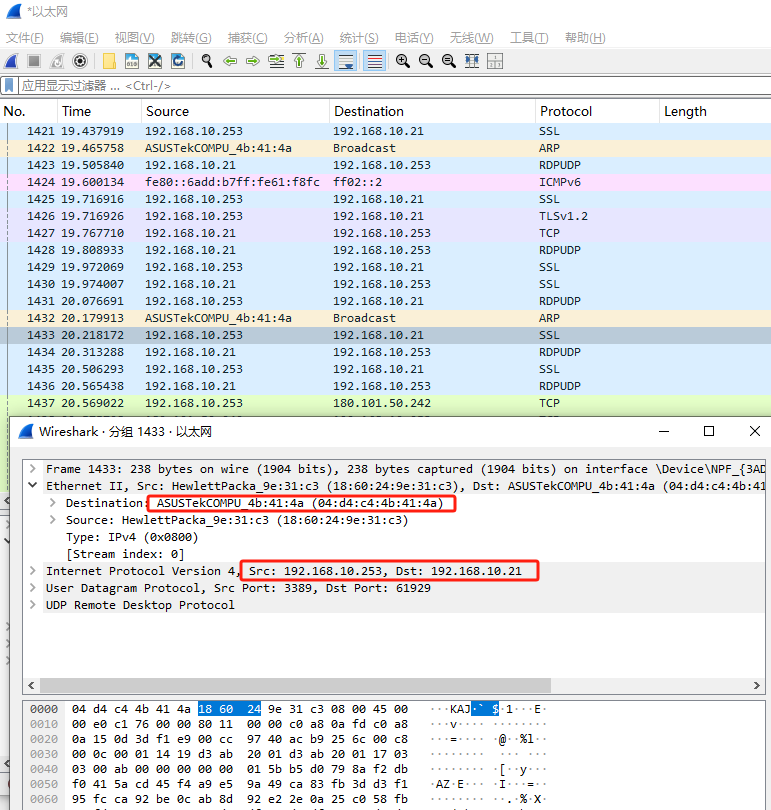Reload the capture file
This screenshot has height=810, width=771.
(x=178, y=61)
